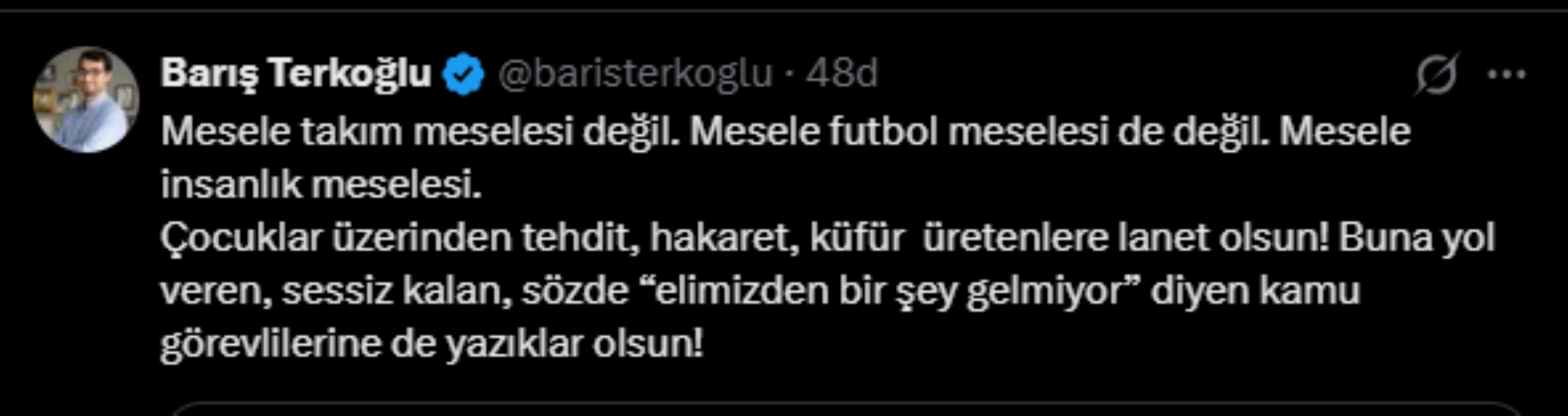Screen dimensions: 1568x416
Task: Open Grok explain icon on tweet
Action: point(1437,74)
